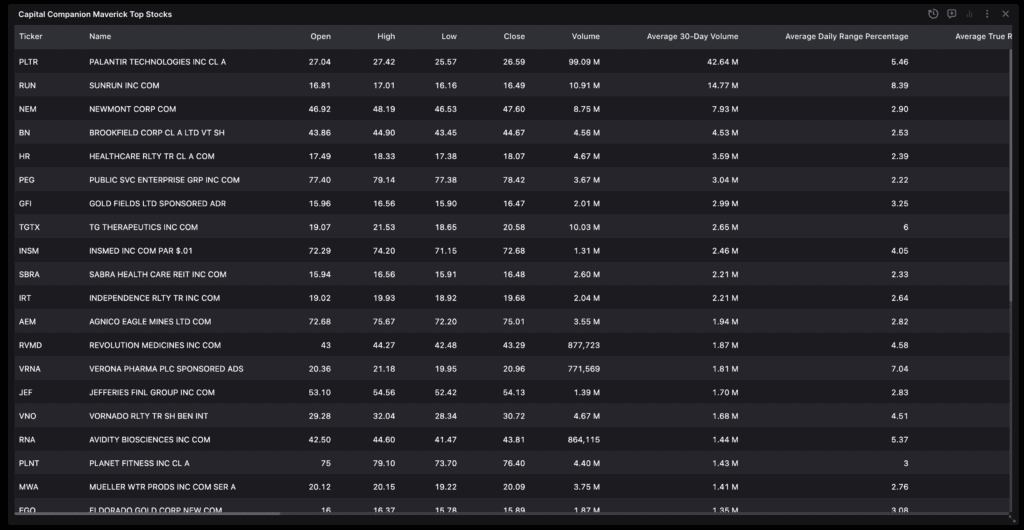
Task: Sort by the Open column header
Action: pos(320,37)
